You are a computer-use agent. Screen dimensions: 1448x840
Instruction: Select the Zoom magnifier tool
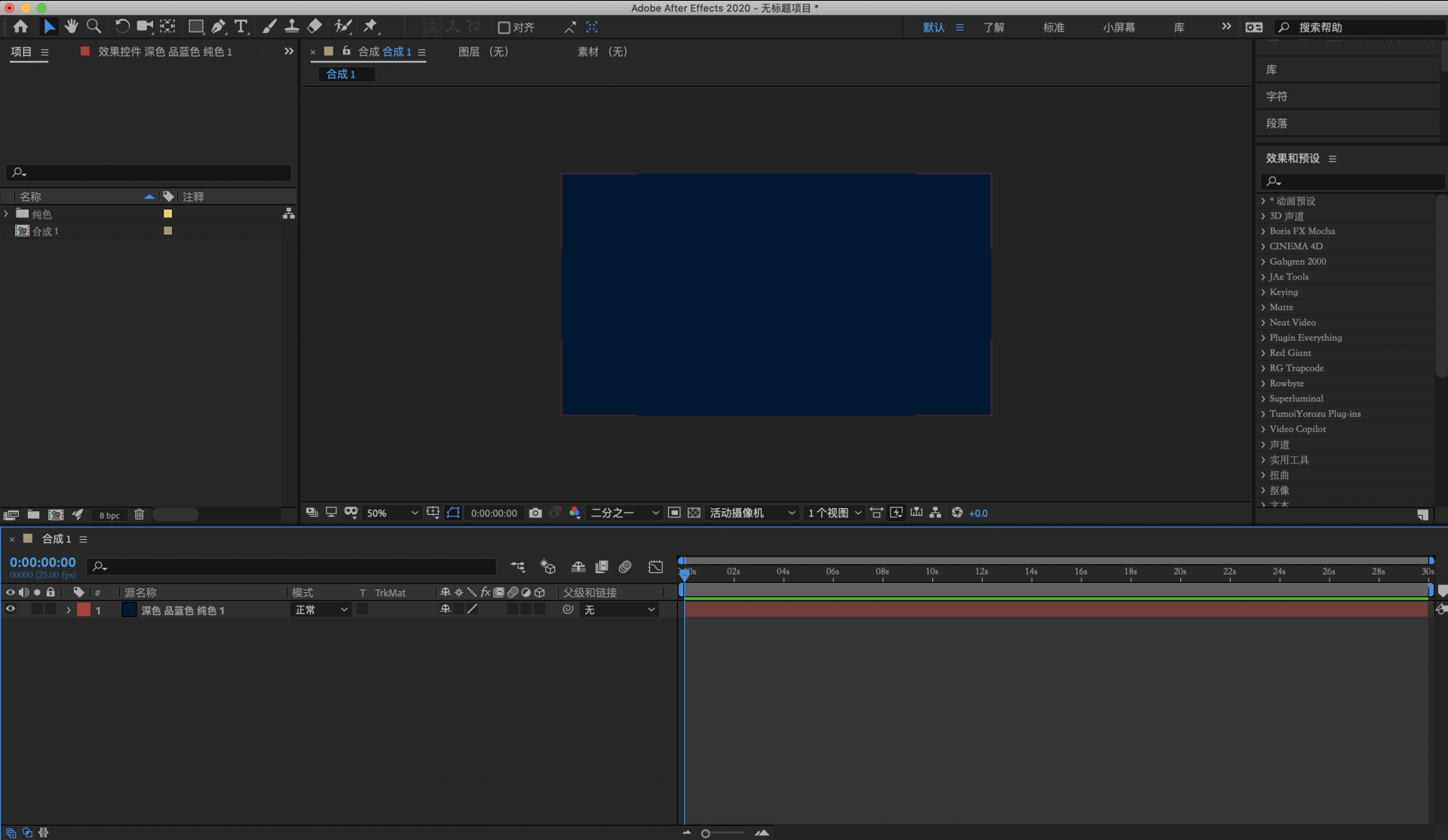[94, 26]
